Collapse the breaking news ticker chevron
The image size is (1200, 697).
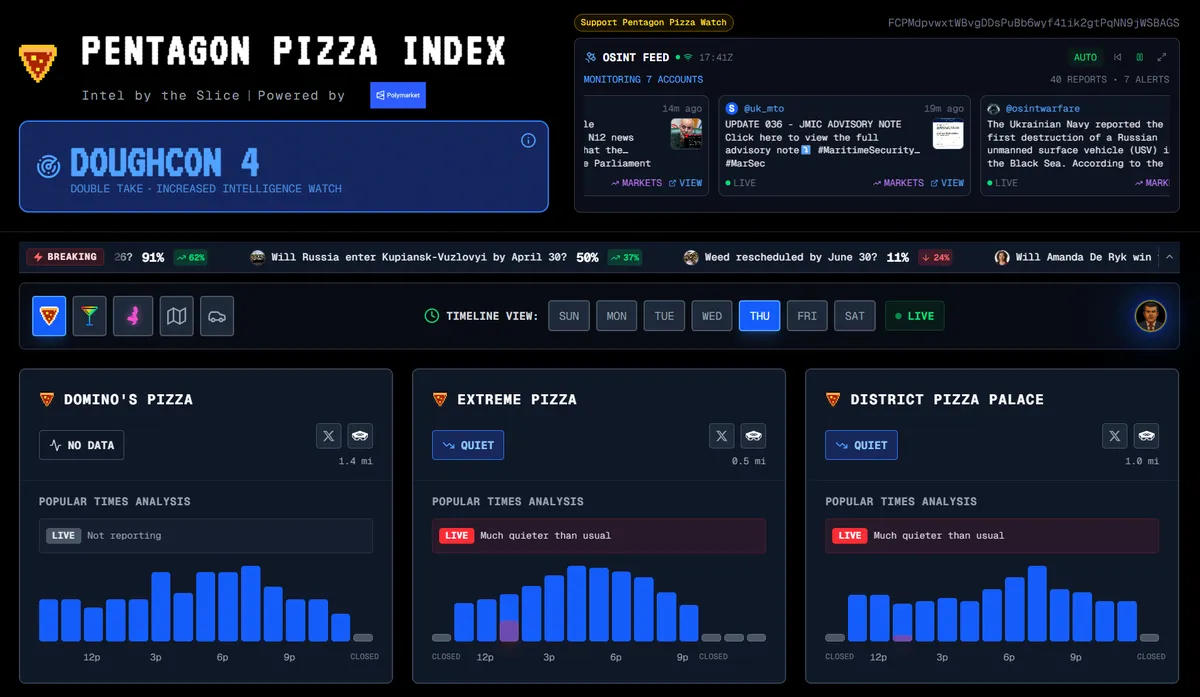tap(1169, 257)
